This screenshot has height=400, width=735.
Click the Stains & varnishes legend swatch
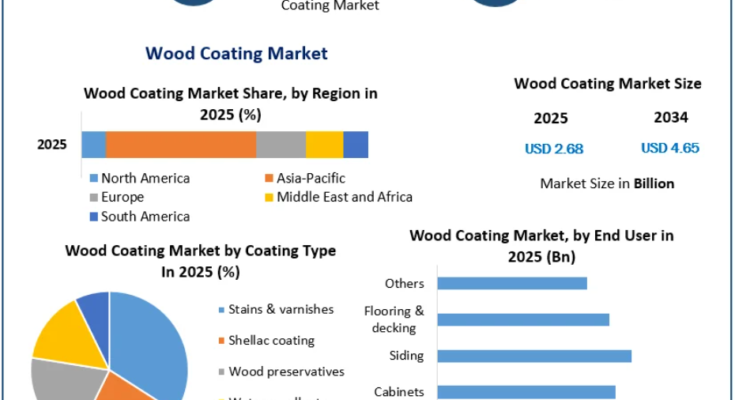(222, 310)
